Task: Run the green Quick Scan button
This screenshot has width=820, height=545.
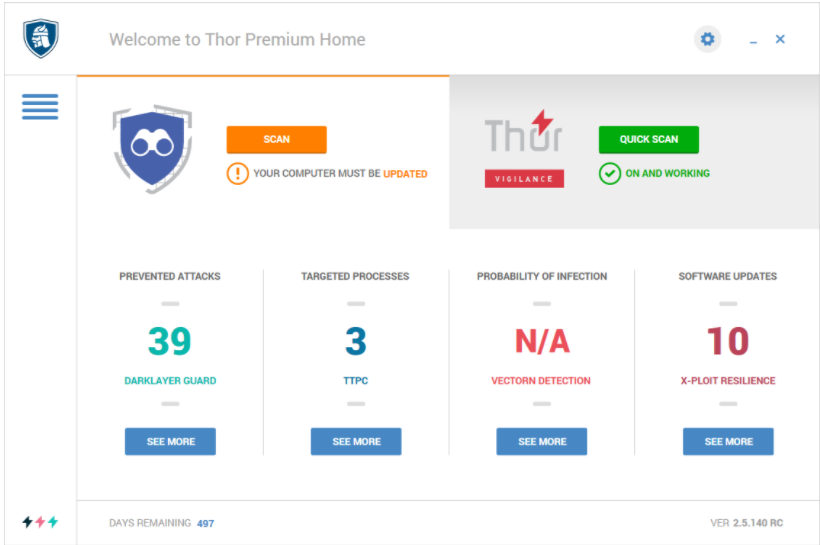Action: point(648,140)
